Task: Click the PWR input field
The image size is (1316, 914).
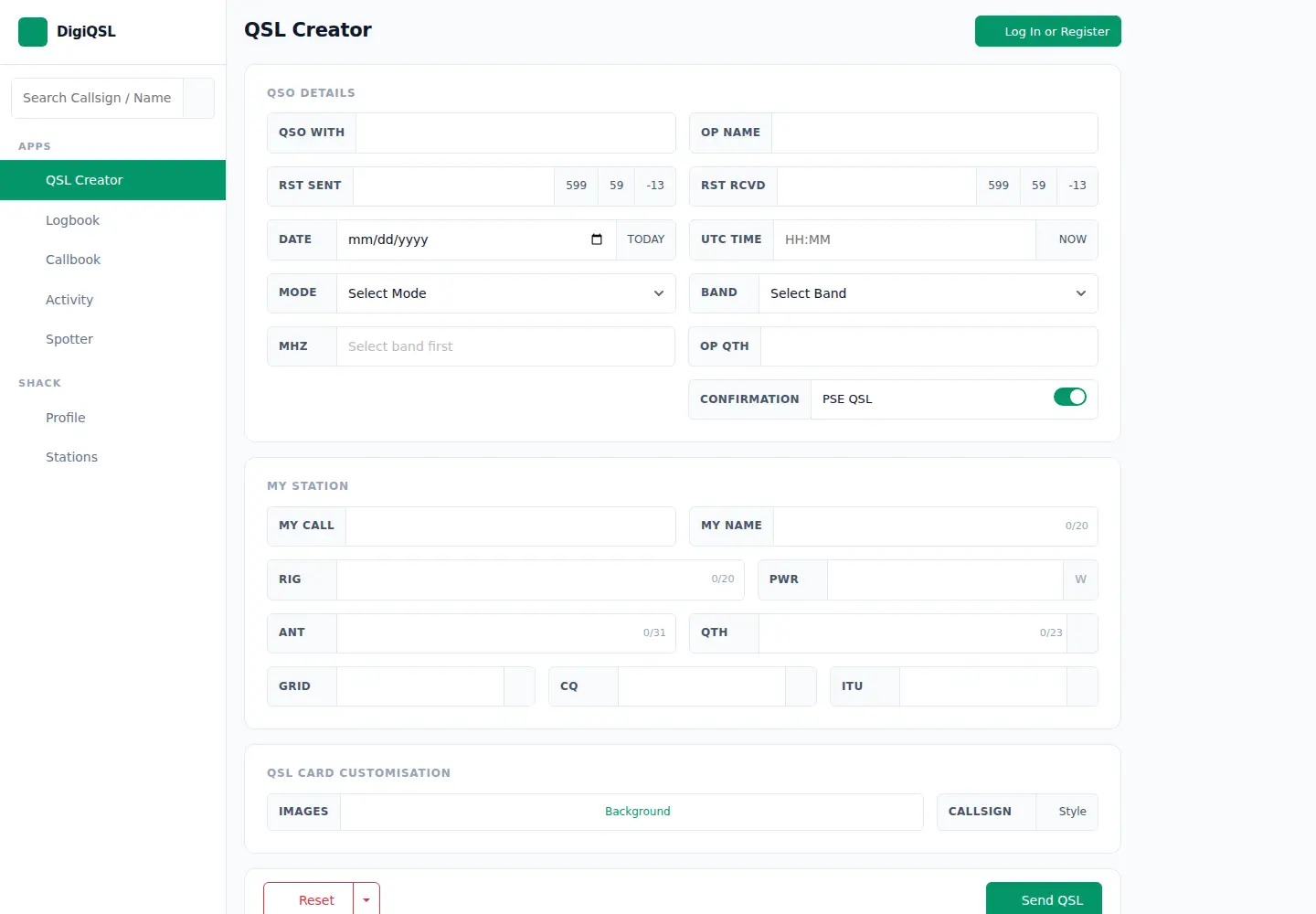Action: point(945,579)
